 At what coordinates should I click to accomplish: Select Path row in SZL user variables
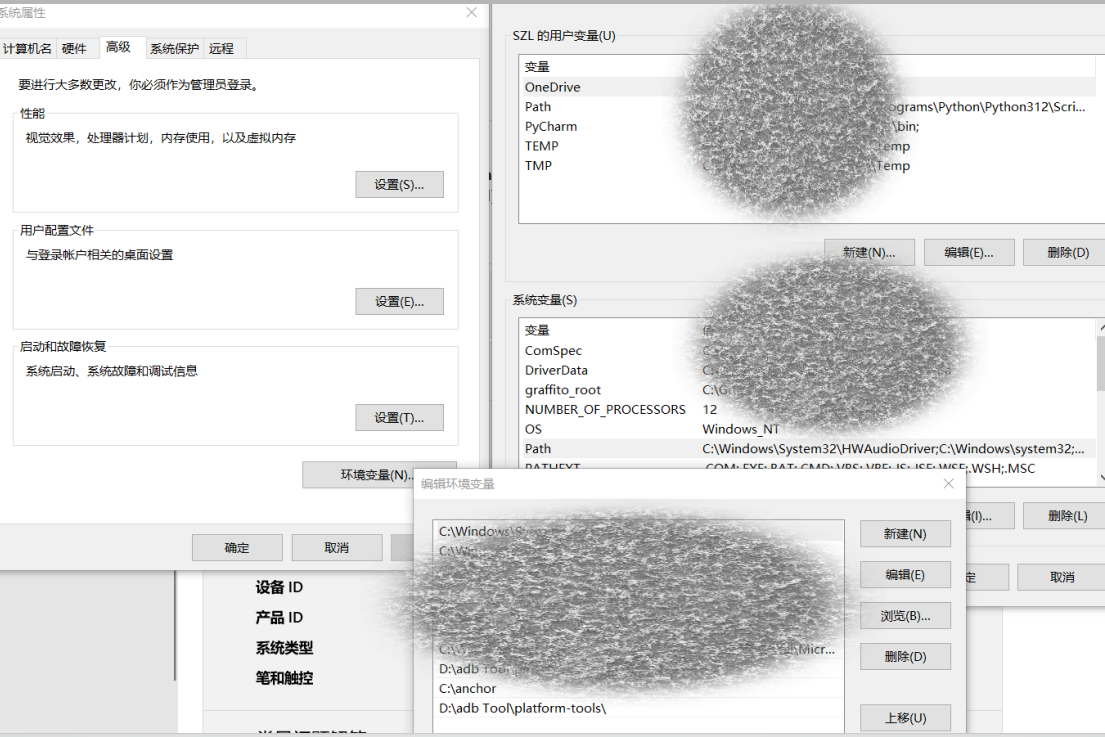click(810, 106)
